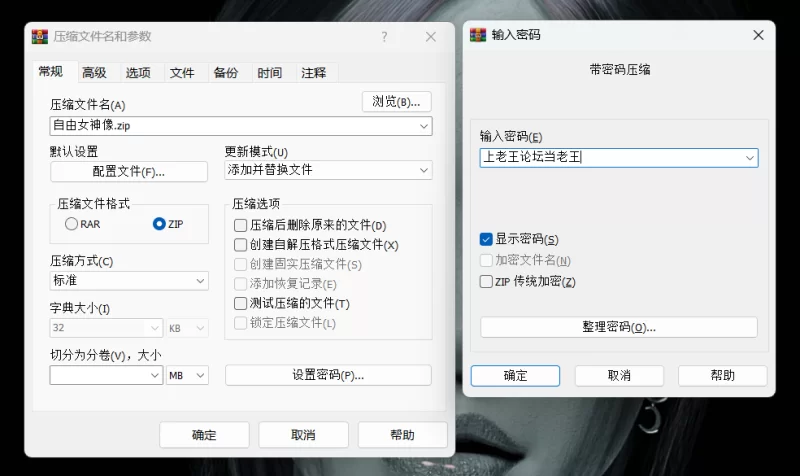Viewport: 800px width, 476px height.
Task: Toggle 创建固实压缩文件 checkbox
Action: 240,264
